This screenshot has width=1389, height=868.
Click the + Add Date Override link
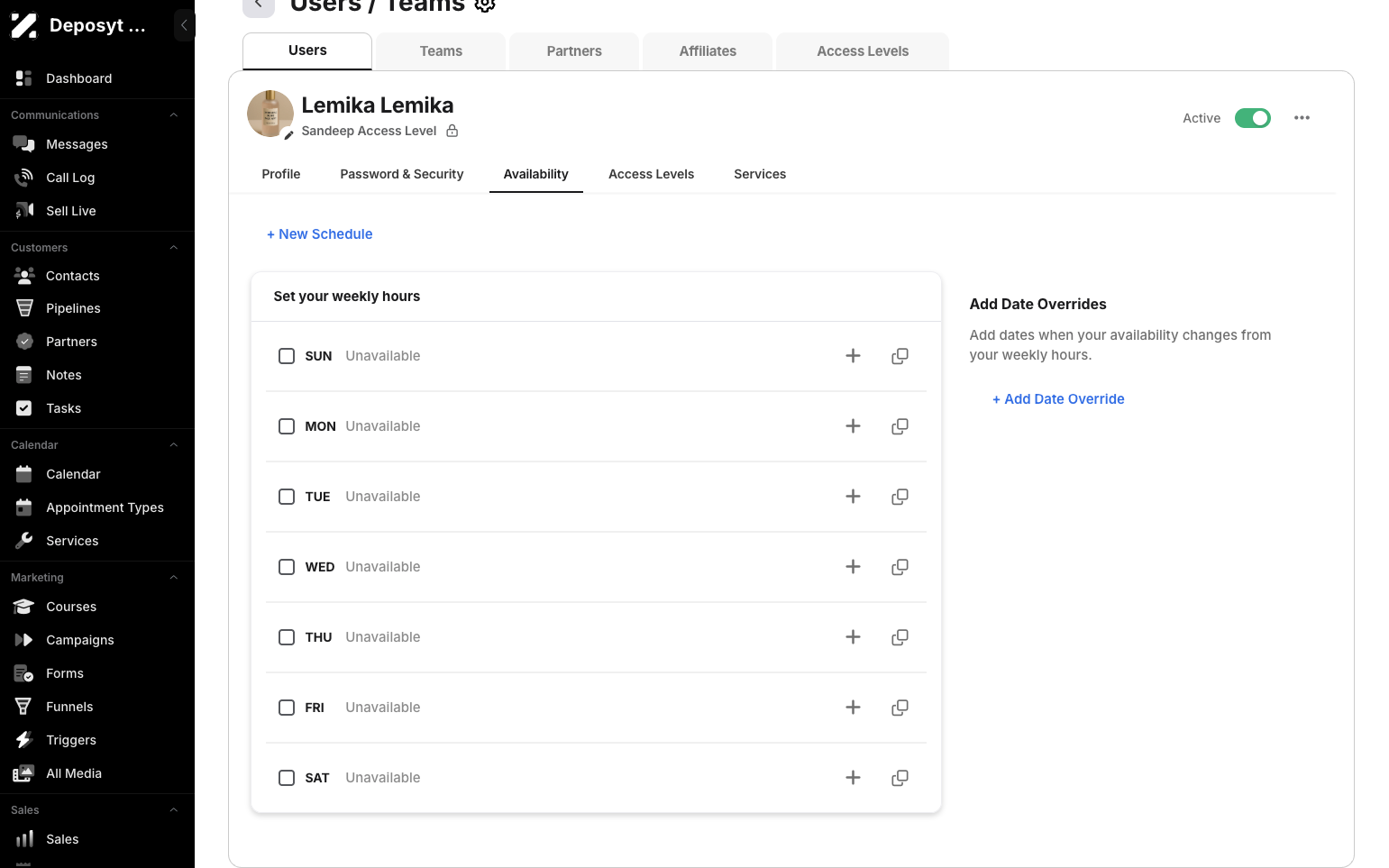1058,399
